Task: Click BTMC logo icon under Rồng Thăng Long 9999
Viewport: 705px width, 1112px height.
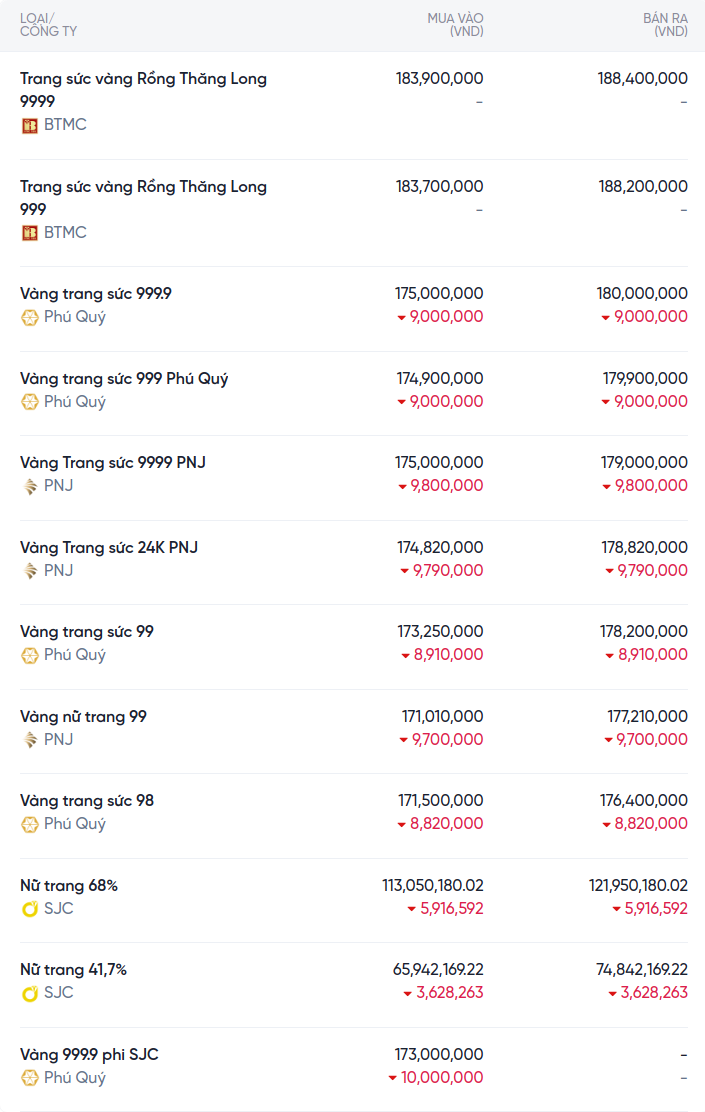Action: 30,125
